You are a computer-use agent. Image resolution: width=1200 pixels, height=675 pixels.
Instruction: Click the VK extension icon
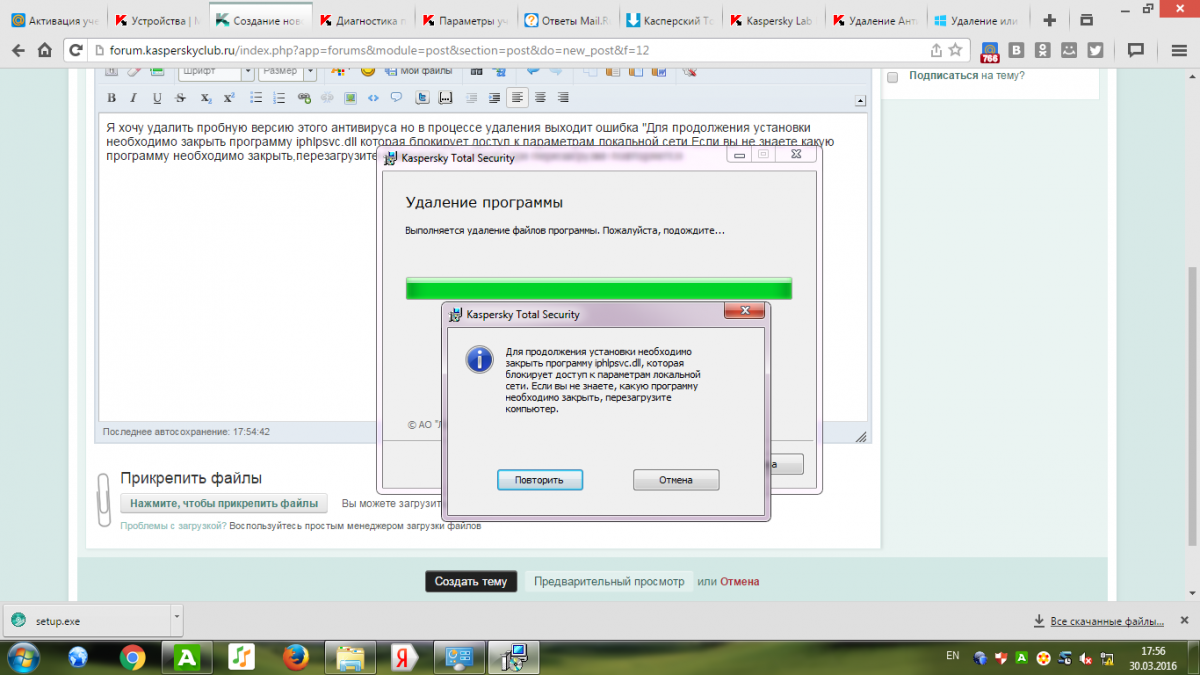pos(1018,50)
